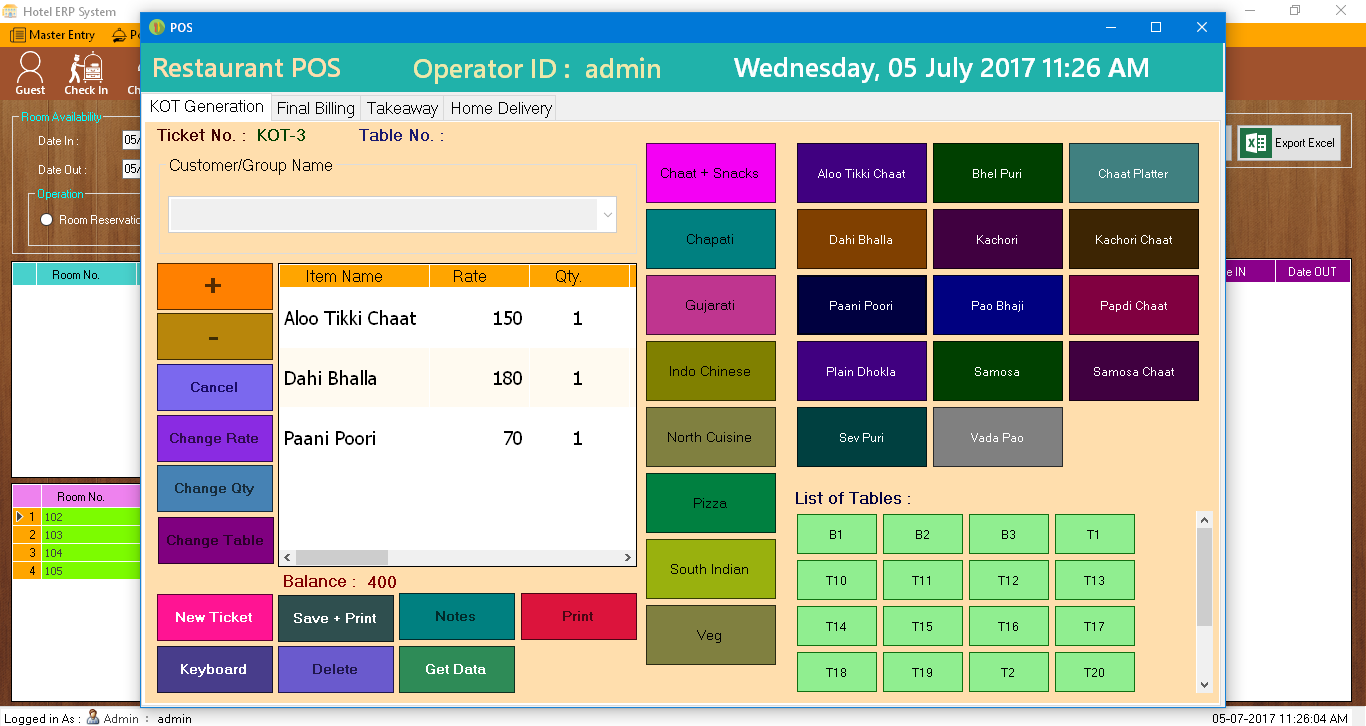Click tables list scroll down arrow

(1204, 684)
